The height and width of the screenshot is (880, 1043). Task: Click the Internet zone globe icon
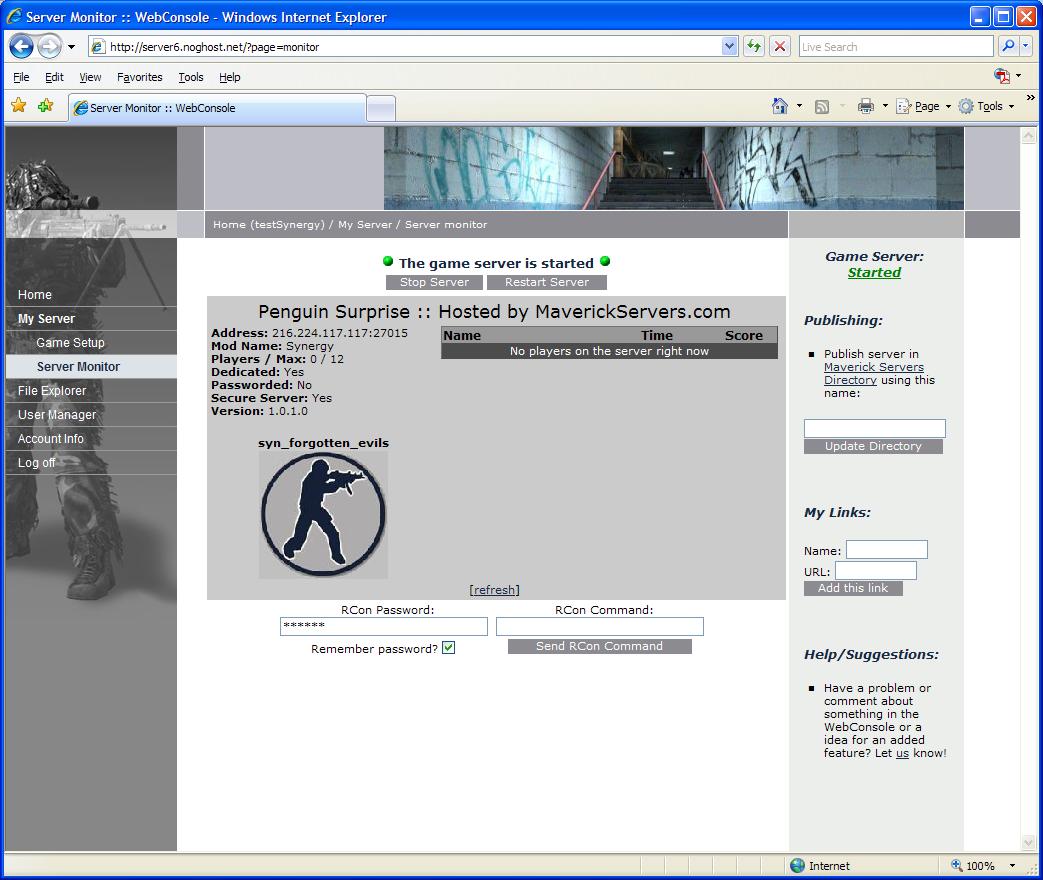(x=797, y=865)
